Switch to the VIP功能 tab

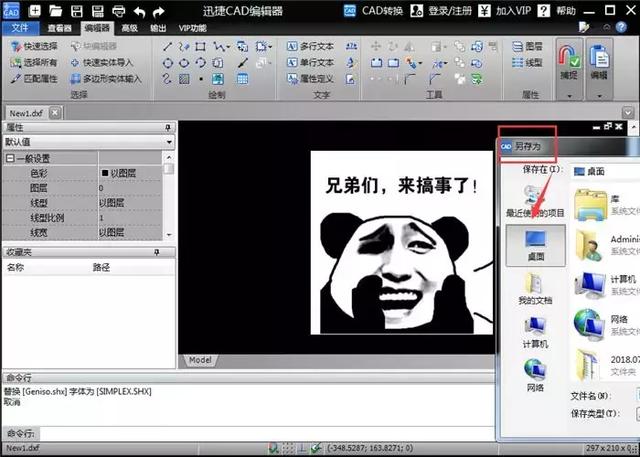point(192,28)
